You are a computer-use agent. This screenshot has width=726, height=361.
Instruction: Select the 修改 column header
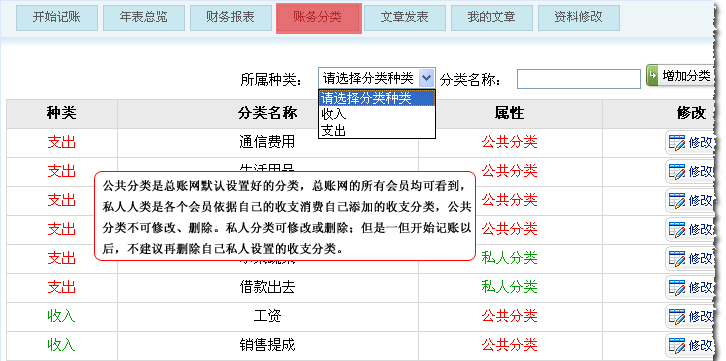(691, 113)
